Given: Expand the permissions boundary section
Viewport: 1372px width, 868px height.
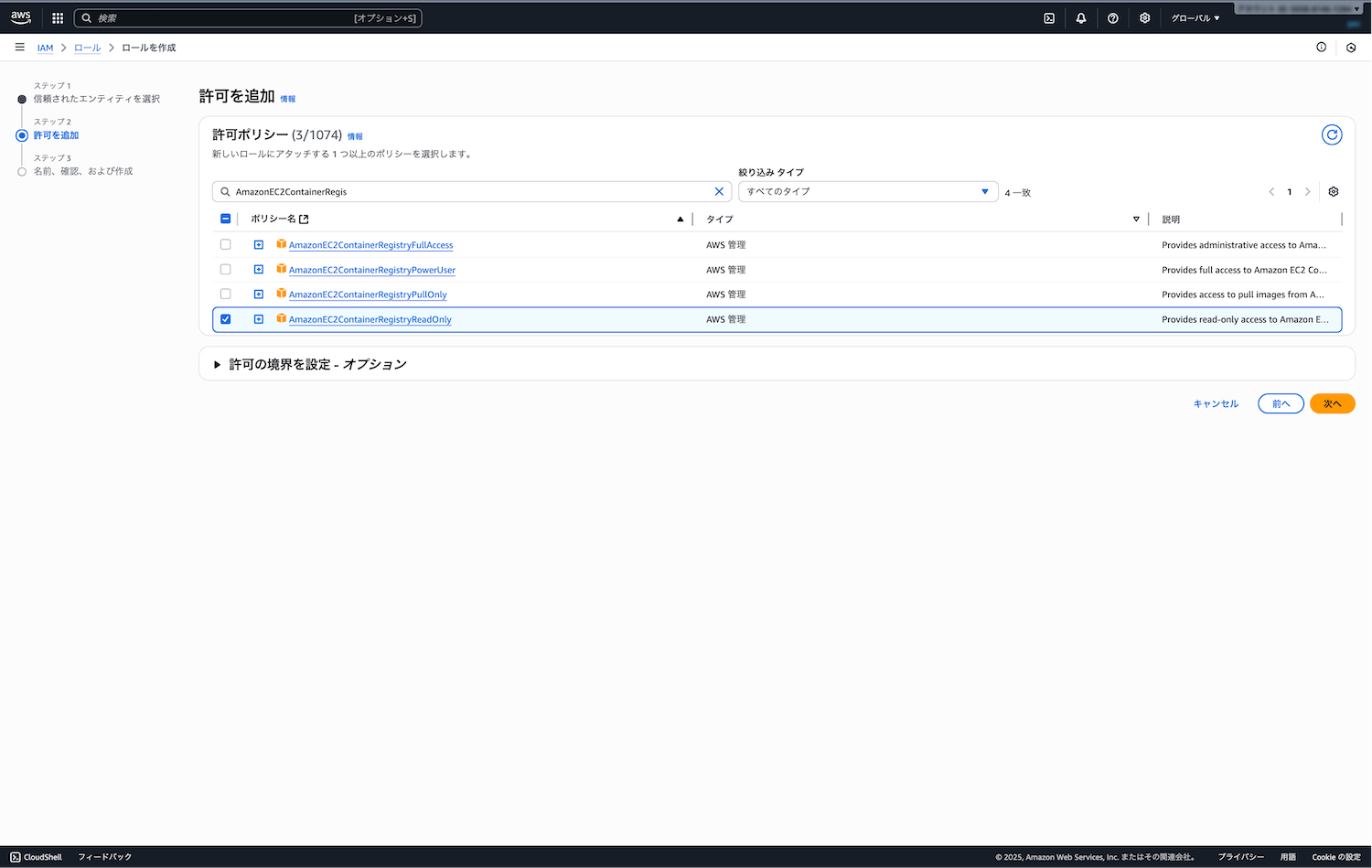Looking at the screenshot, I should pos(218,364).
